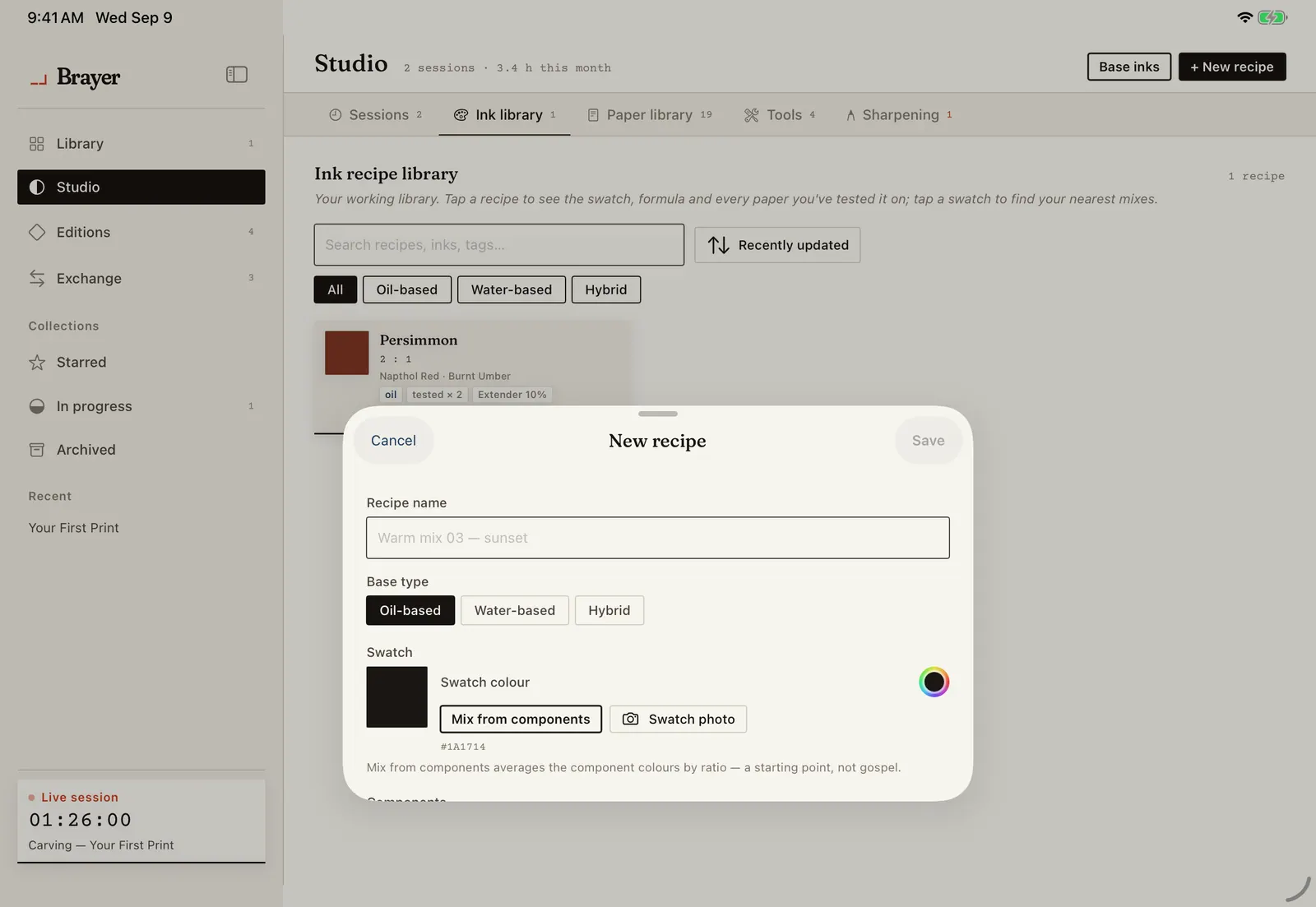Screen dimensions: 1316x907
Task: Filter library by Water-based recipes
Action: pyautogui.click(x=512, y=290)
